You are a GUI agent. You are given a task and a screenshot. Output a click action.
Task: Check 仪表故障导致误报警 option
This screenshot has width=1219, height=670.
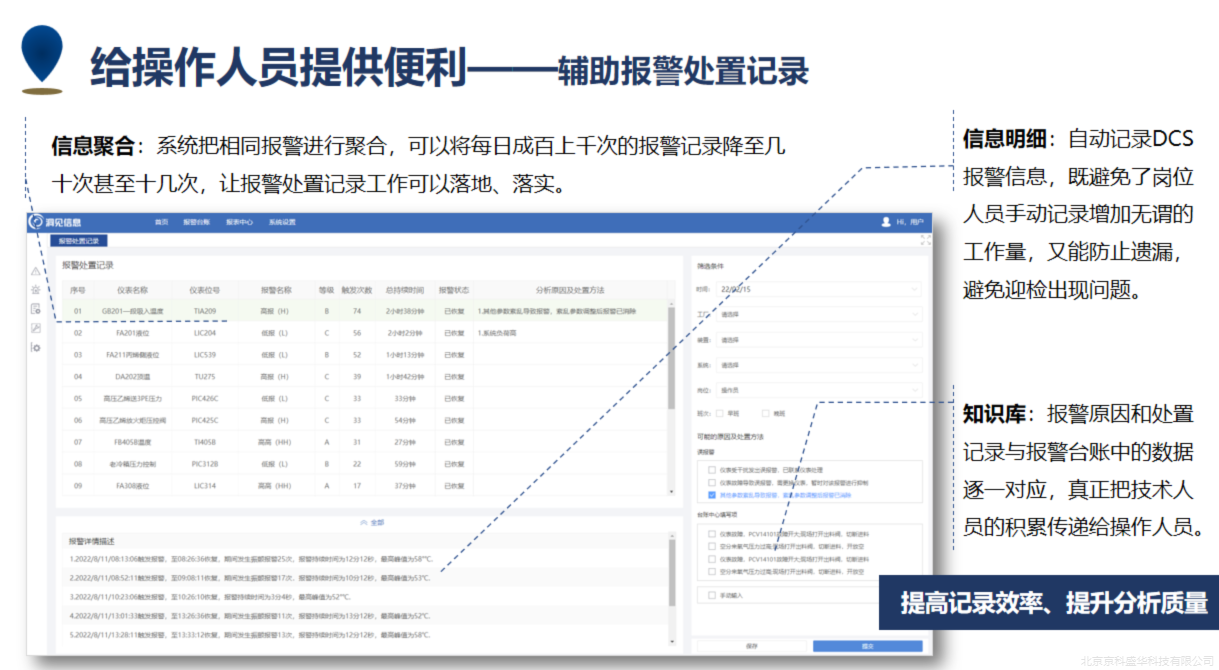pyautogui.click(x=711, y=482)
